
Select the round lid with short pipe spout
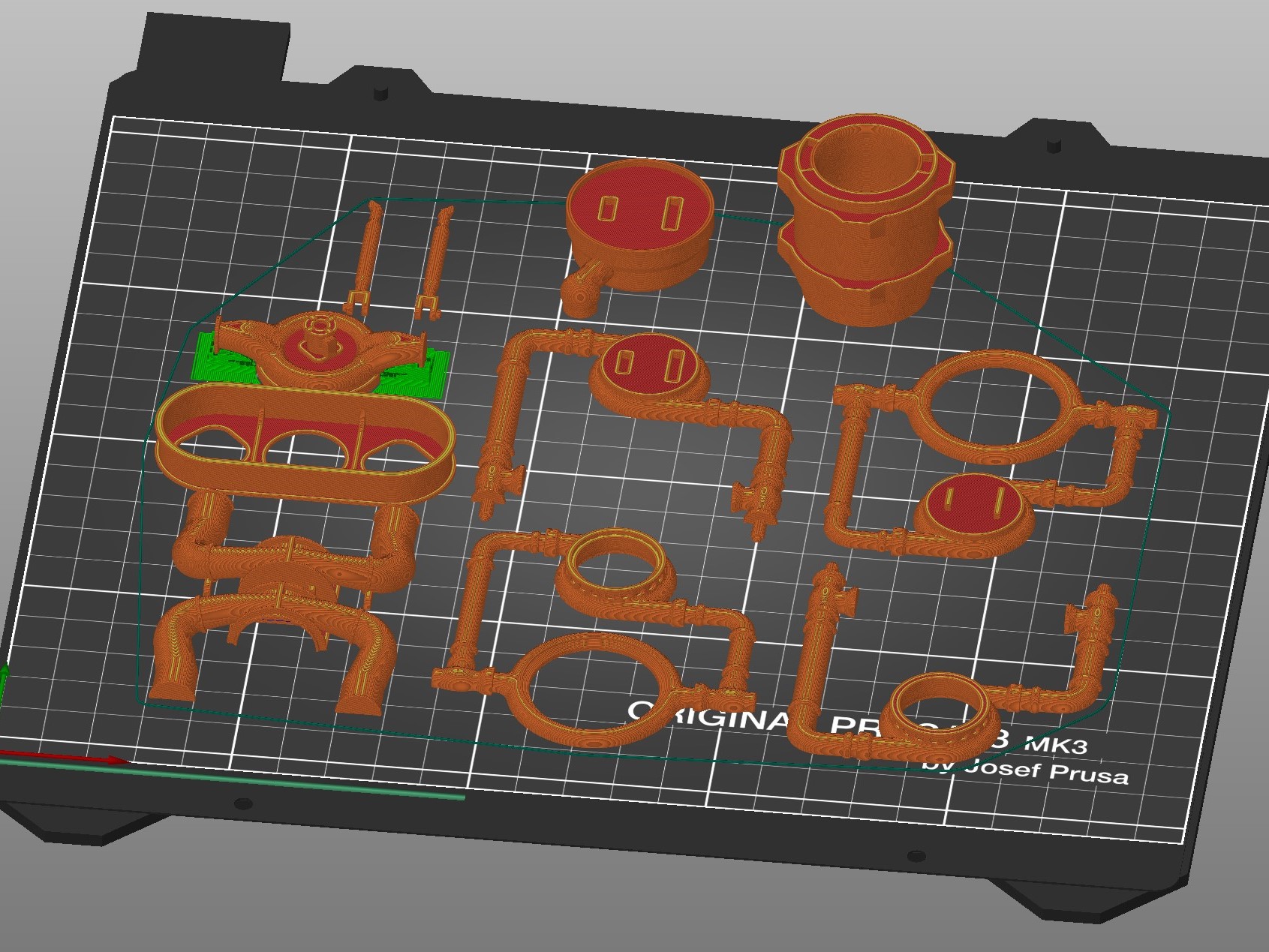pyautogui.click(x=638, y=225)
